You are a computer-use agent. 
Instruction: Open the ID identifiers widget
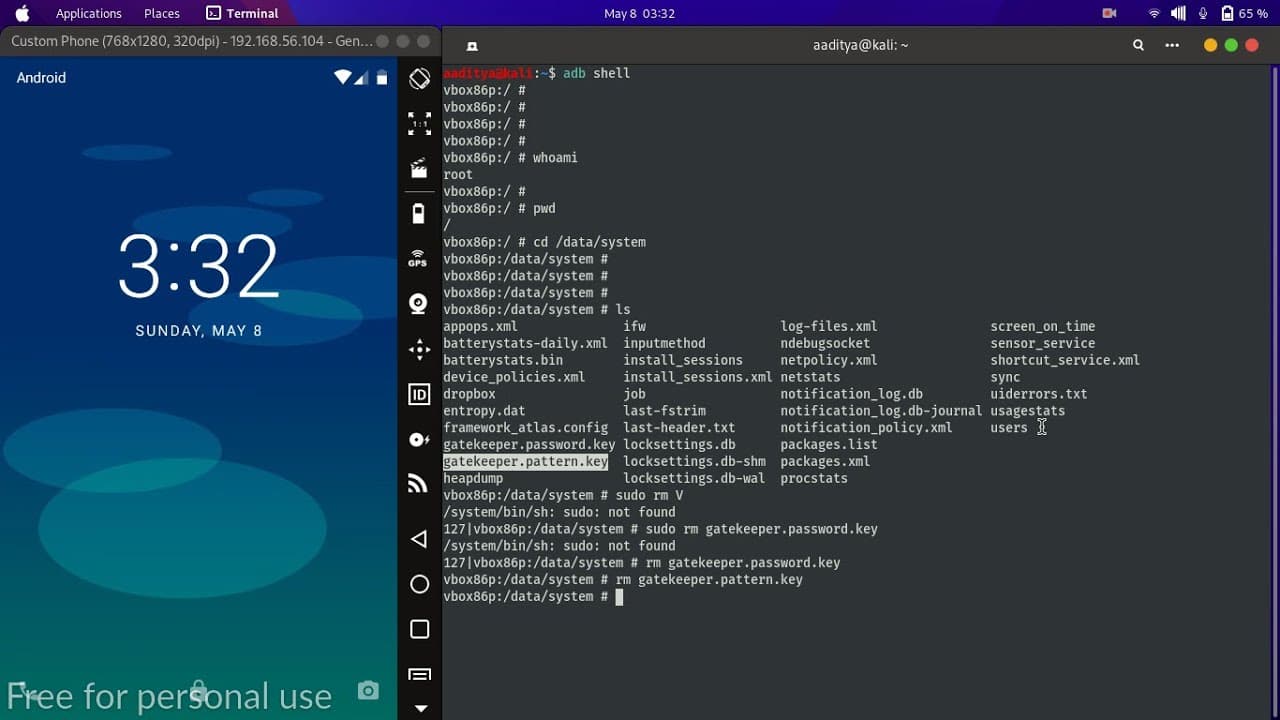pyautogui.click(x=420, y=394)
